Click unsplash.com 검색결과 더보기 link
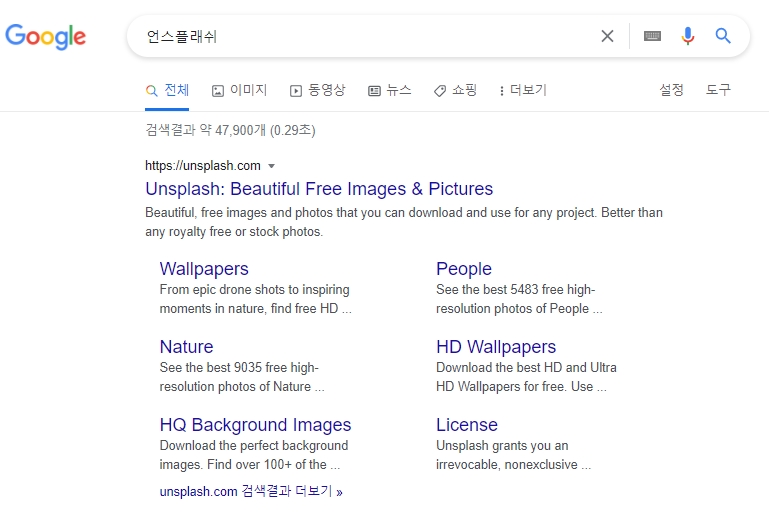This screenshot has width=769, height=515. coord(251,491)
